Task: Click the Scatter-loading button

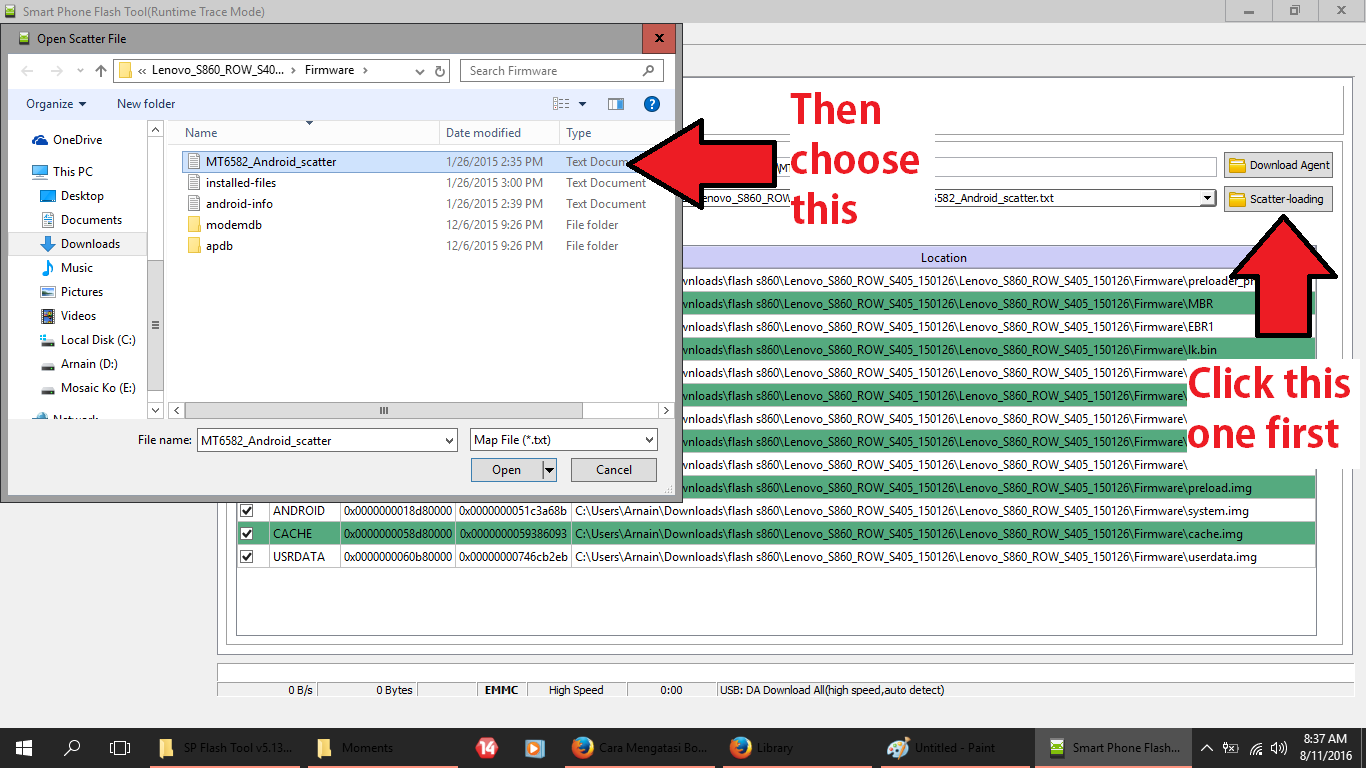Action: pyautogui.click(x=1278, y=199)
